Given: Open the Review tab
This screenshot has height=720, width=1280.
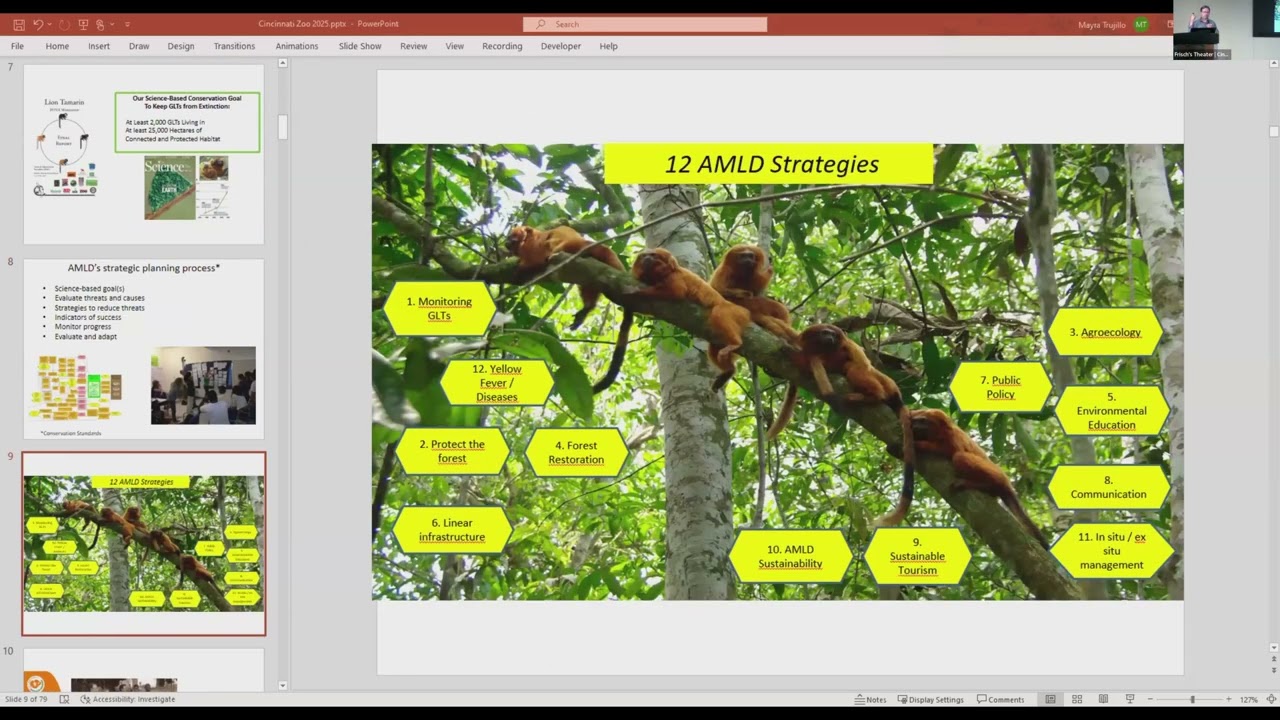Looking at the screenshot, I should coord(413,46).
